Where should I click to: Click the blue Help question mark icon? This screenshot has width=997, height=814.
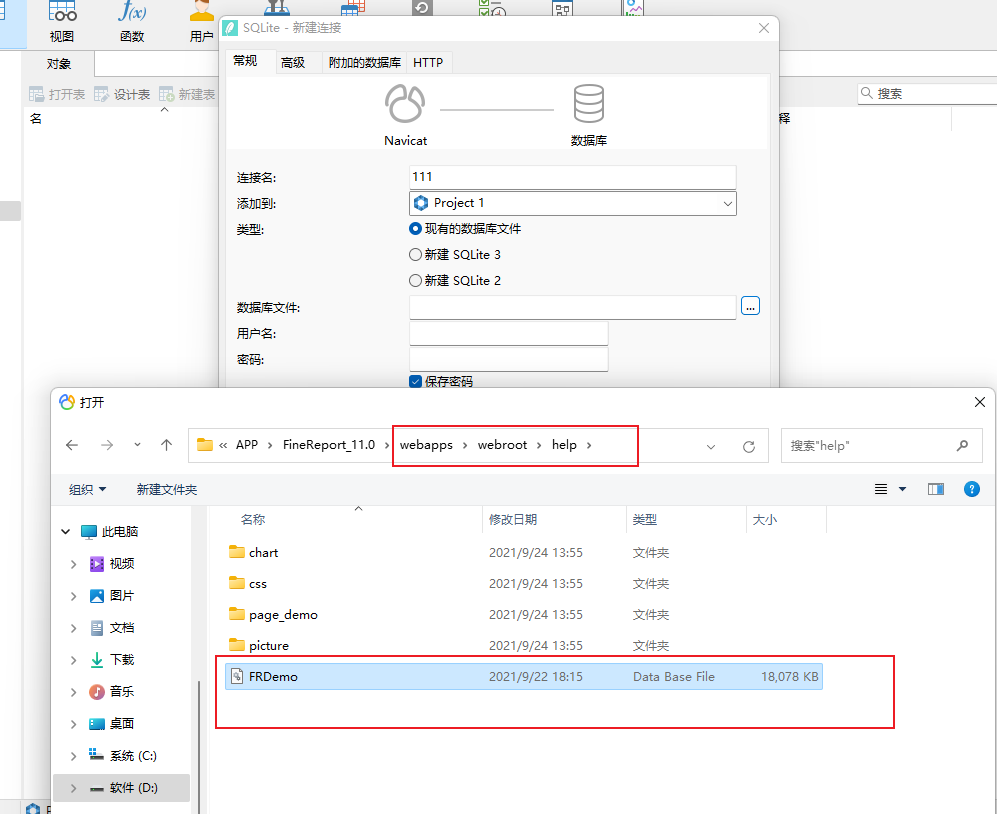(x=972, y=489)
